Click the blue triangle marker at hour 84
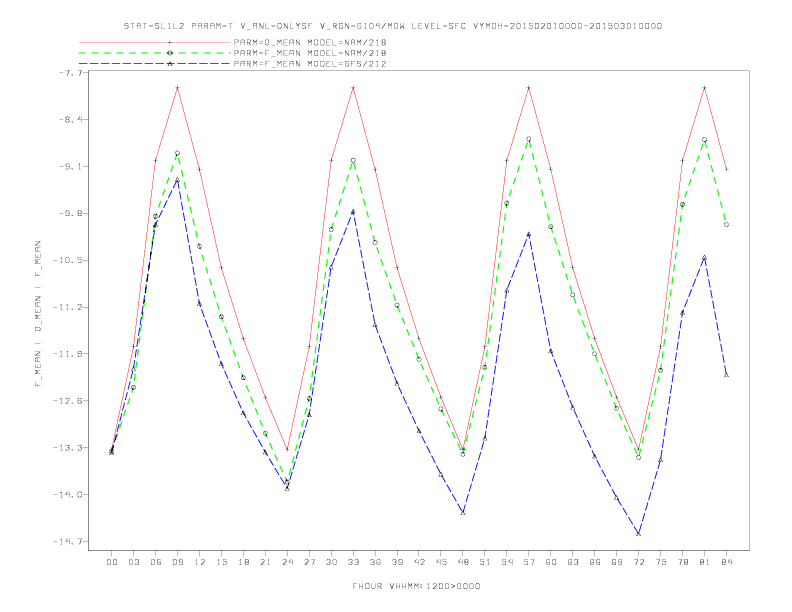792x612 pixels. pos(726,375)
